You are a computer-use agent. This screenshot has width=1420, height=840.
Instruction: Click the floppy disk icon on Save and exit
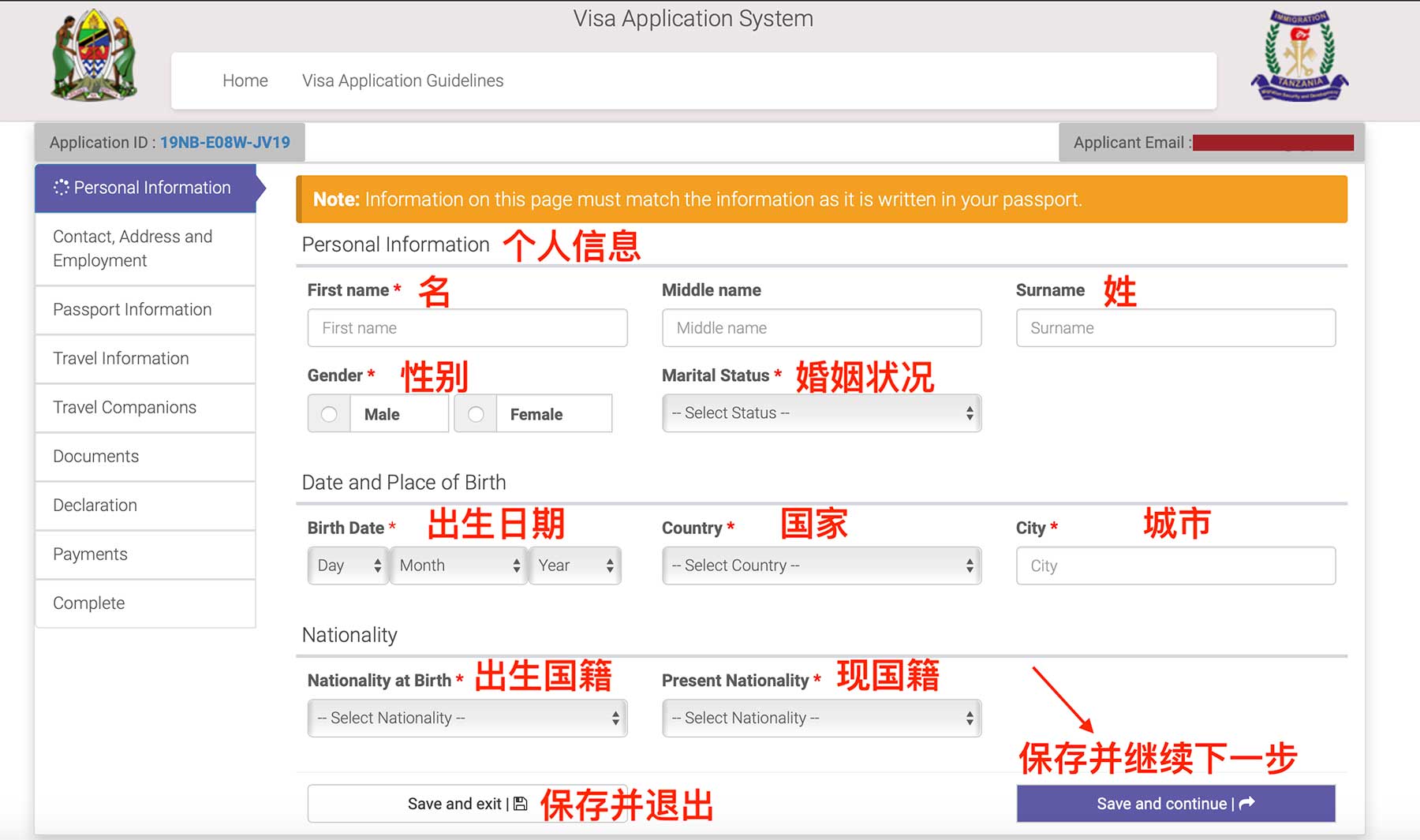point(521,804)
